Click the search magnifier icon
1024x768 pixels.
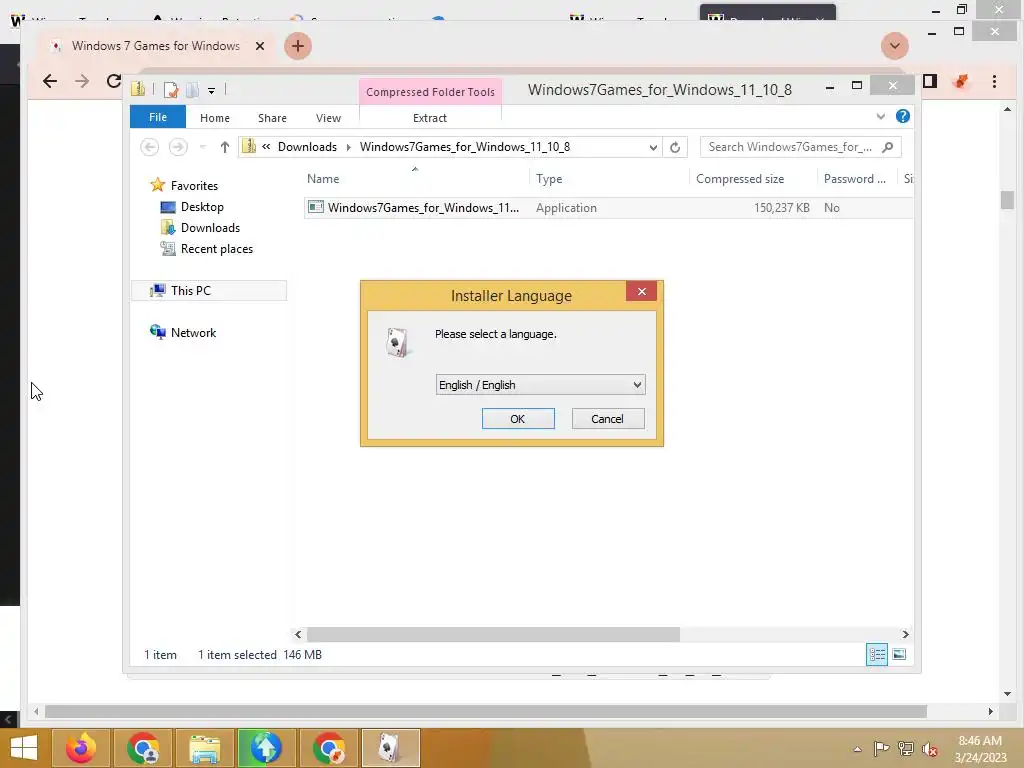coord(888,147)
